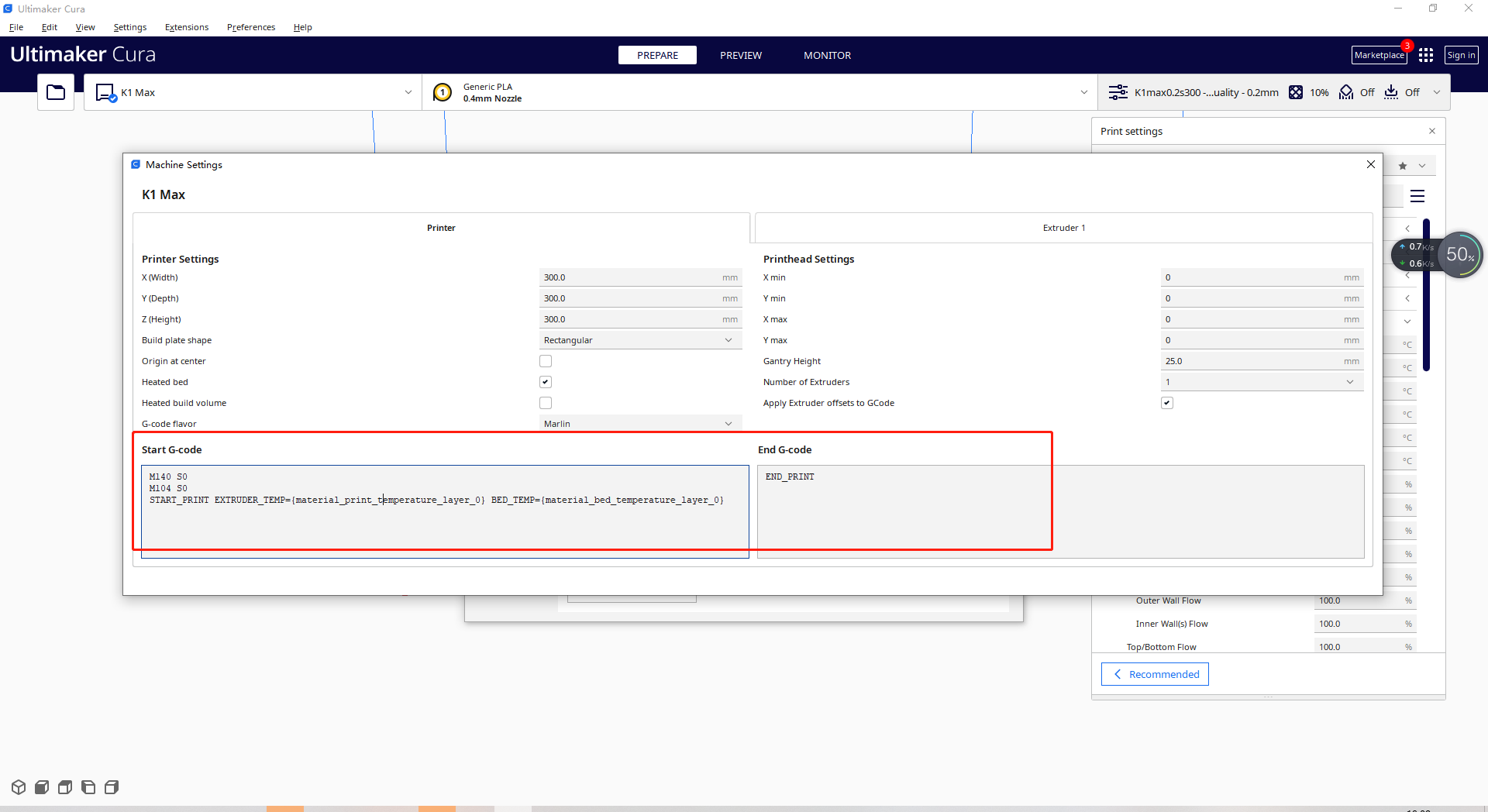Screen dimensions: 1488x812
Task: Switch to the Printer tab
Action: (x=441, y=228)
